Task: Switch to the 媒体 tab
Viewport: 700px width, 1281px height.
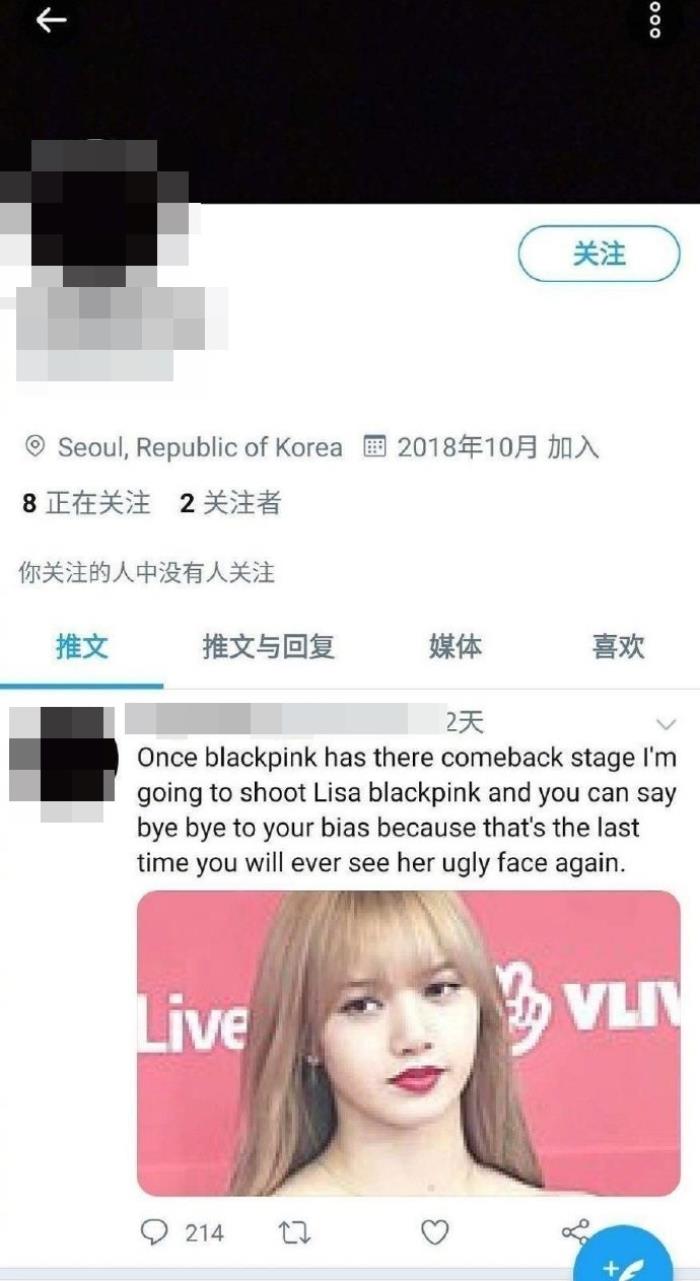Action: (455, 647)
